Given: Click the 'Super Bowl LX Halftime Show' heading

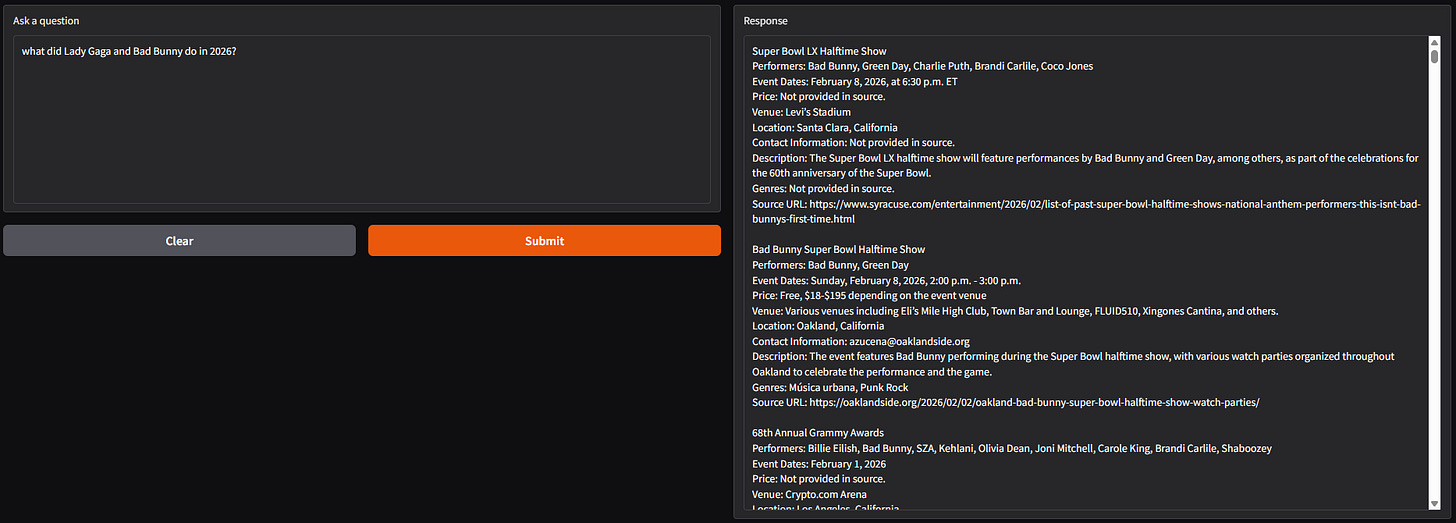Looking at the screenshot, I should [819, 51].
